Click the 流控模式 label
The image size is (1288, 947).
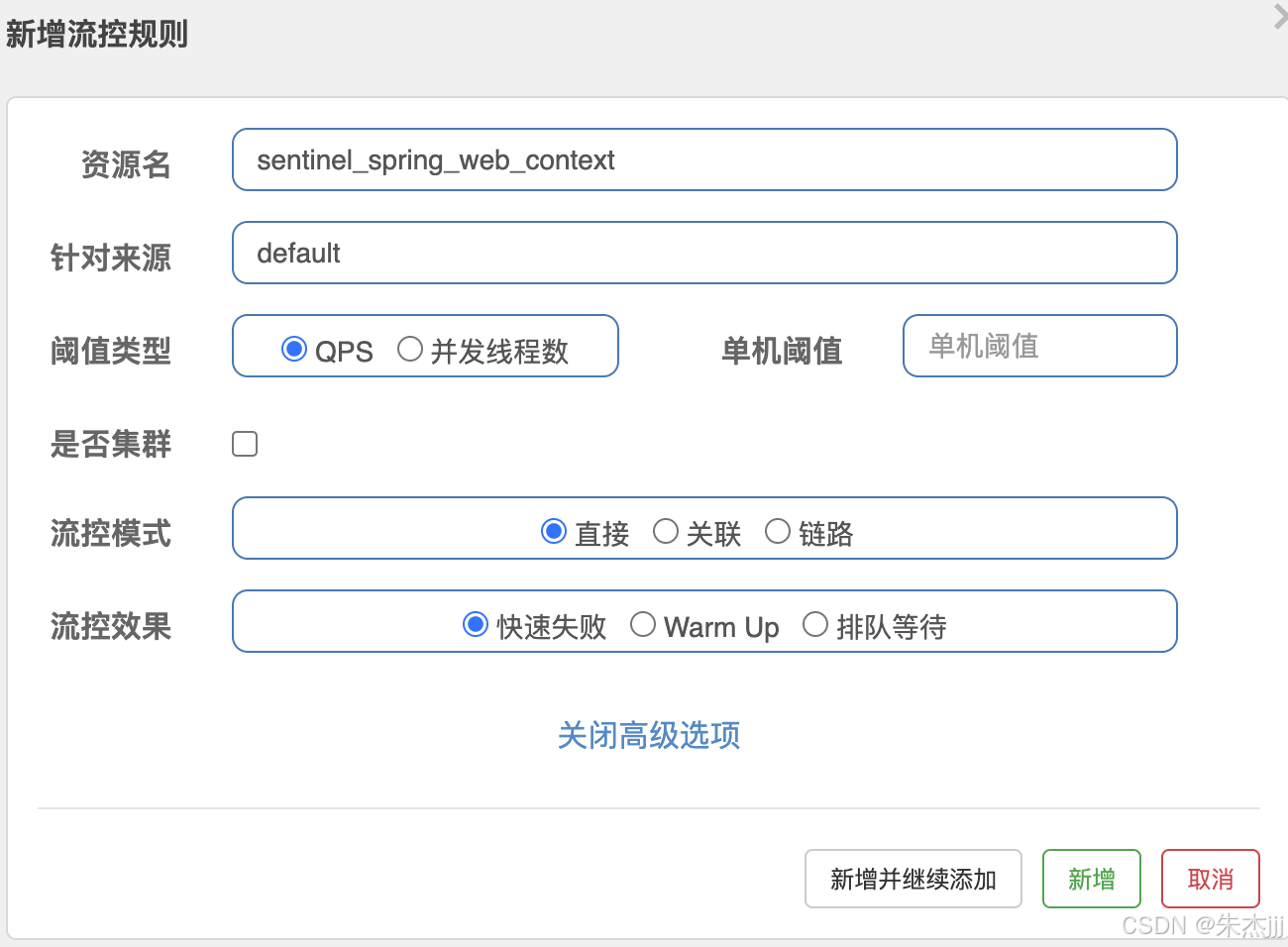pos(111,533)
